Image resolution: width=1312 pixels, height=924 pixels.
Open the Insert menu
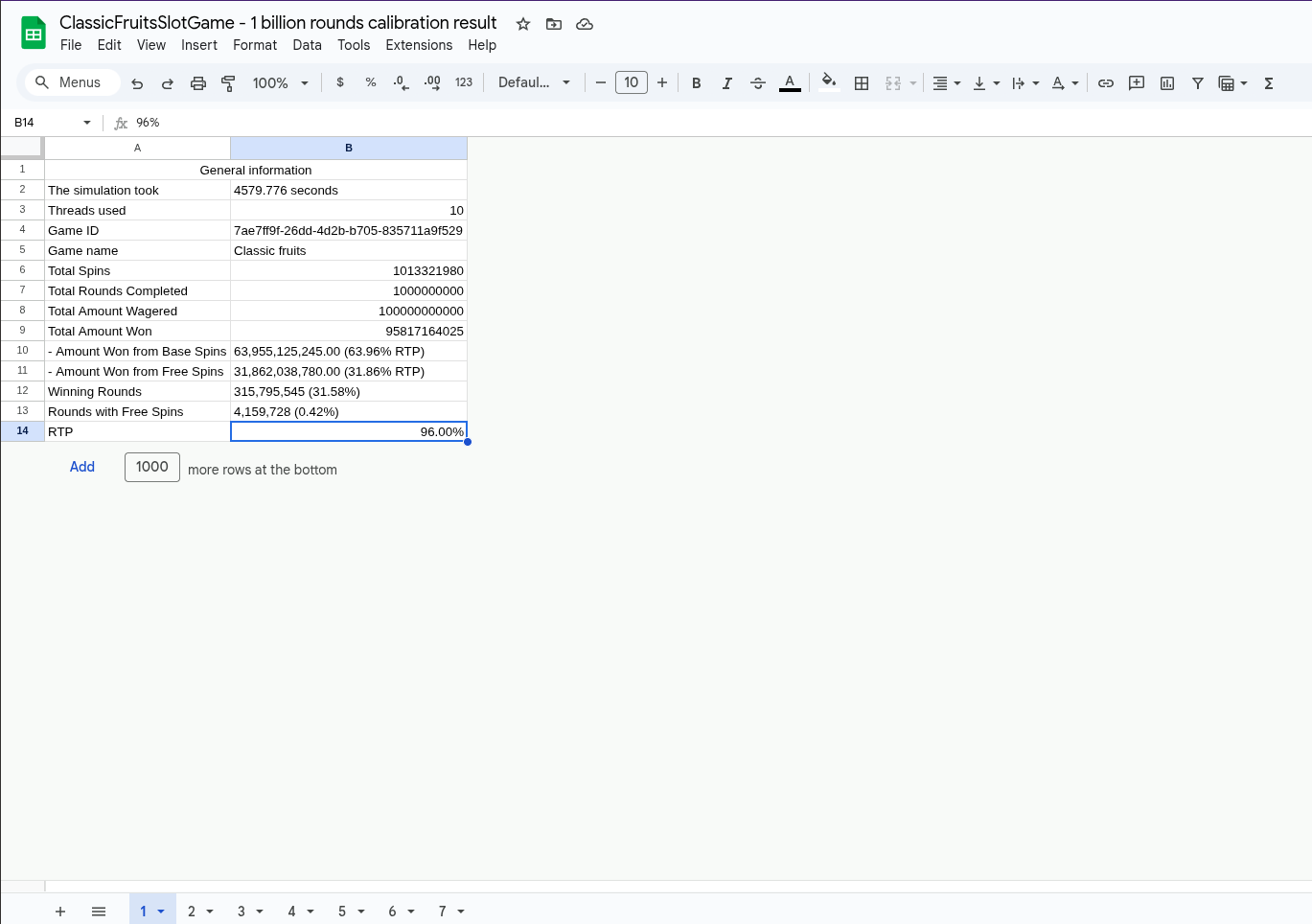(x=199, y=45)
